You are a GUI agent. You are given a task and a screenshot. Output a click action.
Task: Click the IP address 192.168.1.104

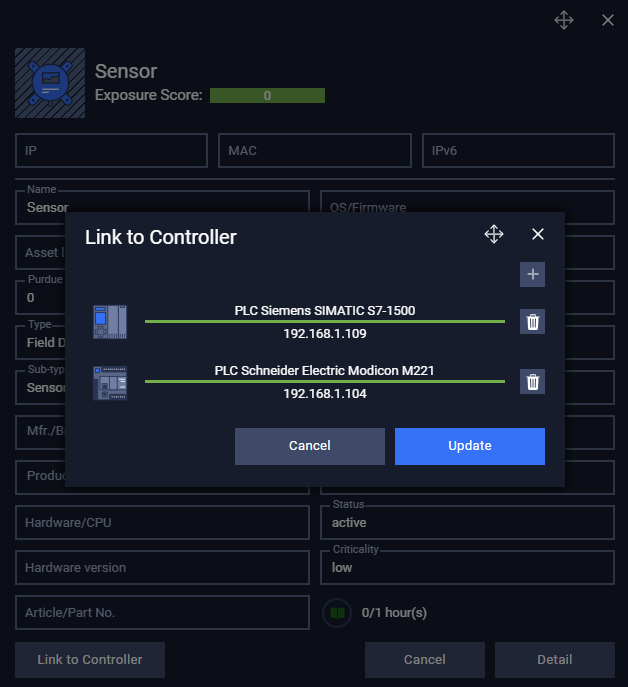click(x=324, y=393)
